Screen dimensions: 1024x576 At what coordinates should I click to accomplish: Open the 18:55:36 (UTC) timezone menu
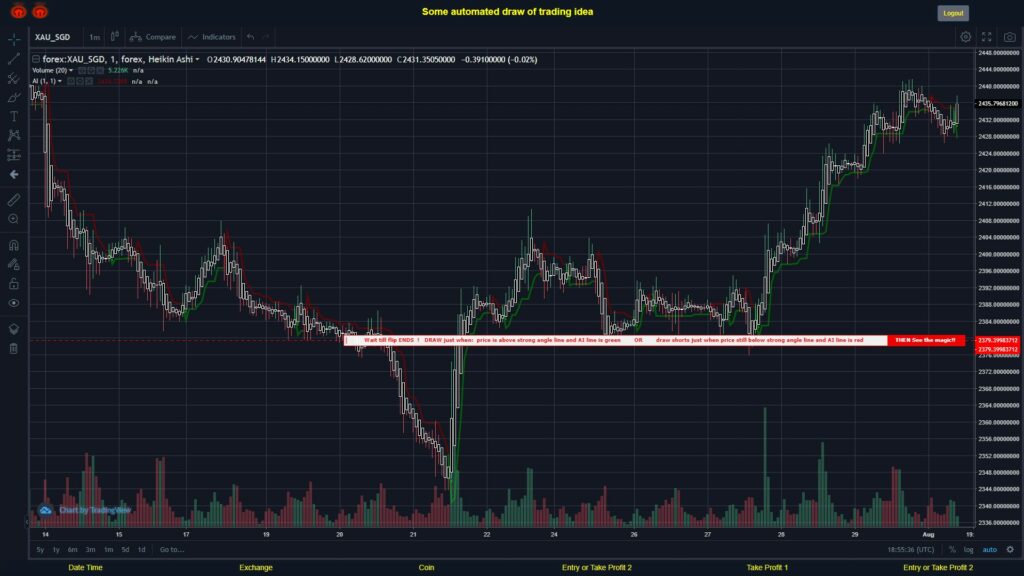910,550
